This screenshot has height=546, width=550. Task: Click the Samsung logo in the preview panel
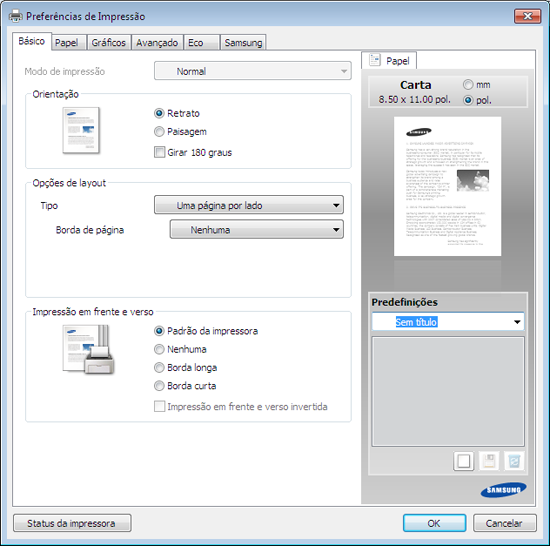(504, 490)
